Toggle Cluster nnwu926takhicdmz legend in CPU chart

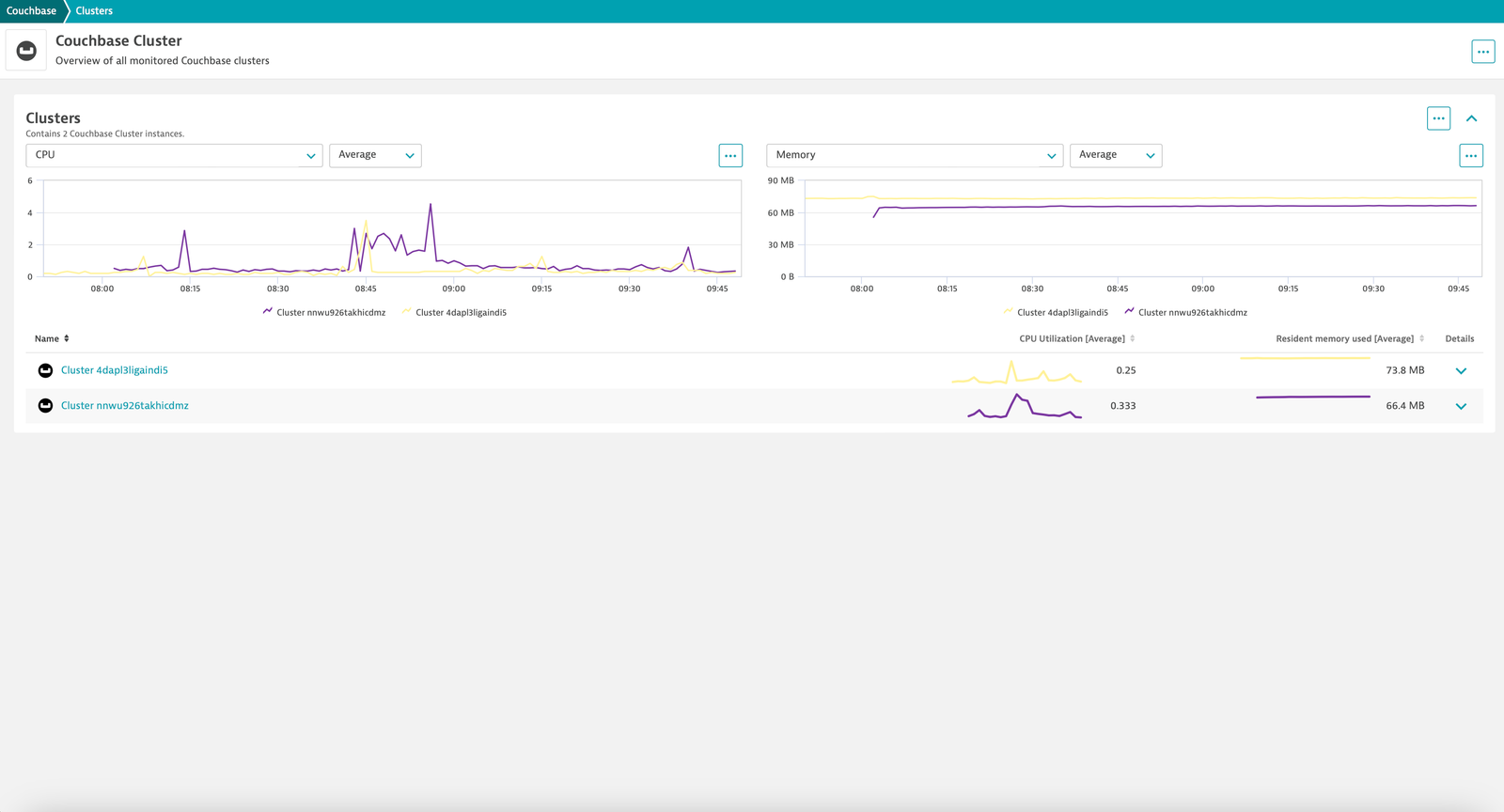coord(324,312)
